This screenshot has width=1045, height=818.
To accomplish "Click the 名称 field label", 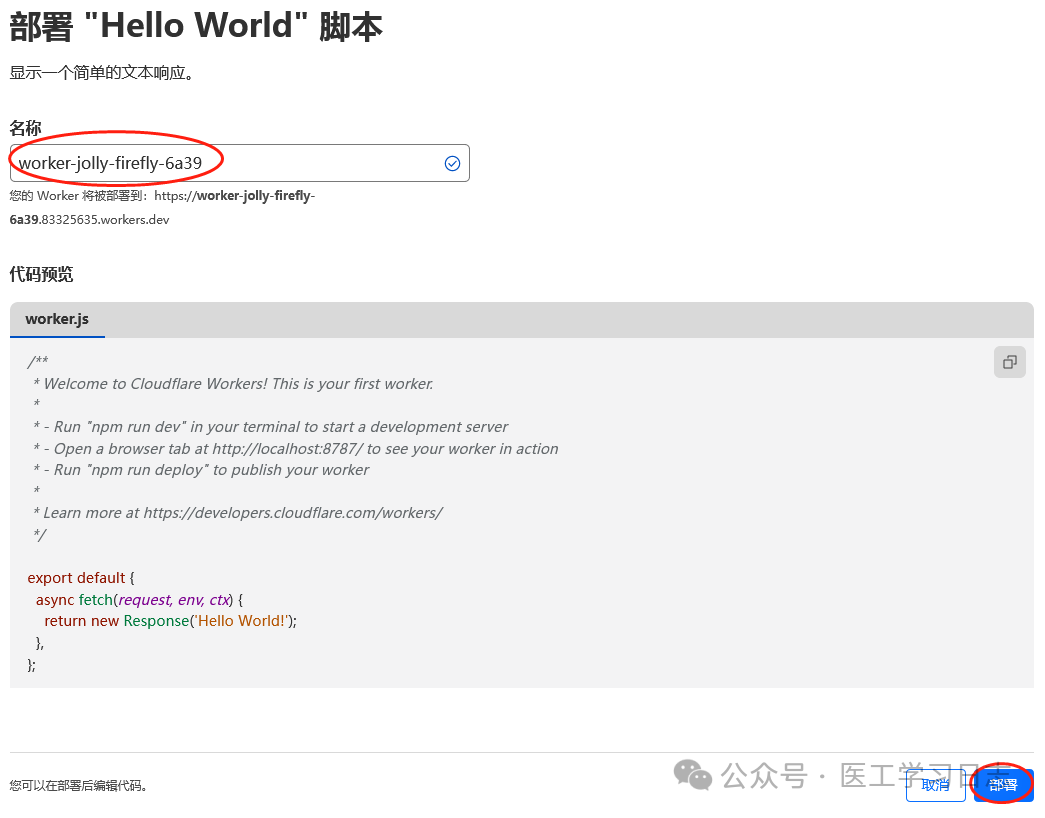I will [25, 127].
